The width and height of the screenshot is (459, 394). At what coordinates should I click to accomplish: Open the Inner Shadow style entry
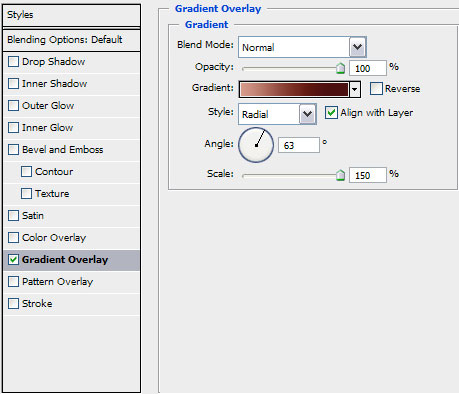[54, 84]
